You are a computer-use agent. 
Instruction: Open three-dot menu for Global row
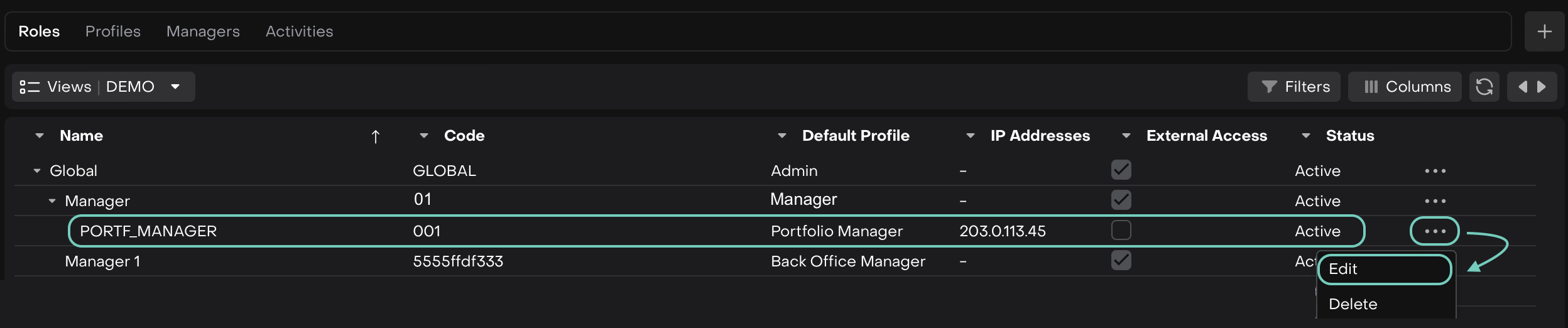(x=1435, y=171)
